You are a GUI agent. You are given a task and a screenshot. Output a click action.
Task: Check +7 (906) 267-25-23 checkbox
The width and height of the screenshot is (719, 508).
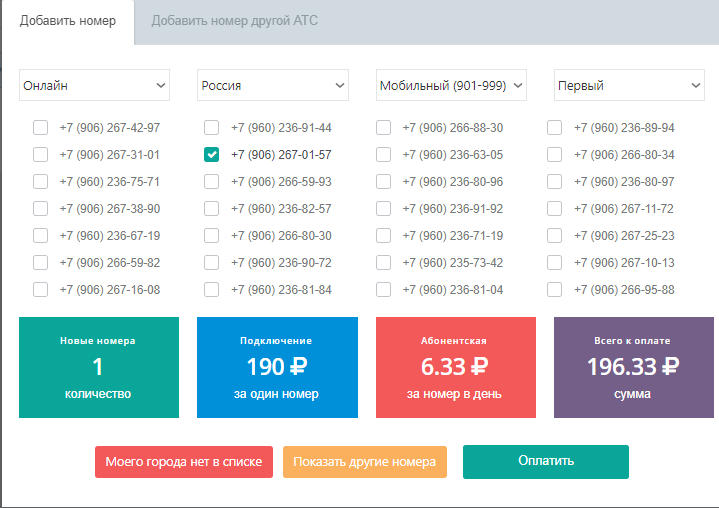(554, 236)
